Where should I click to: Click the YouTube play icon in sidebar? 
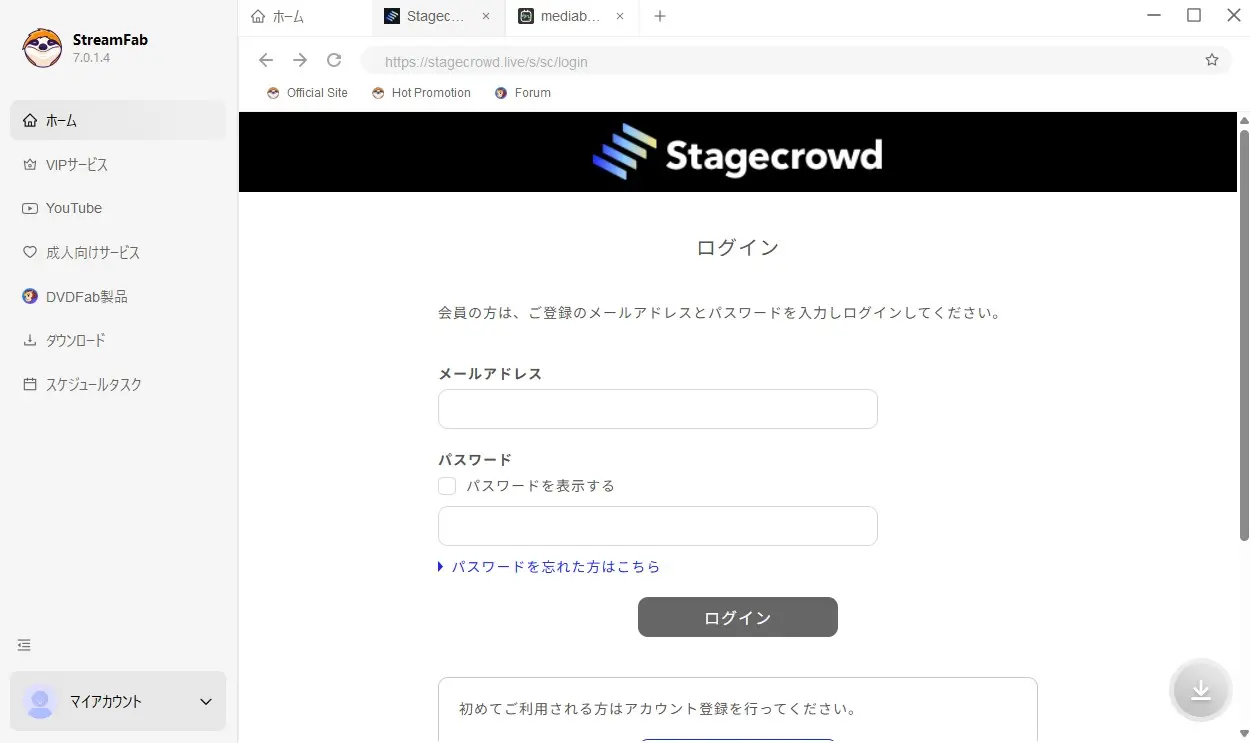tap(29, 208)
